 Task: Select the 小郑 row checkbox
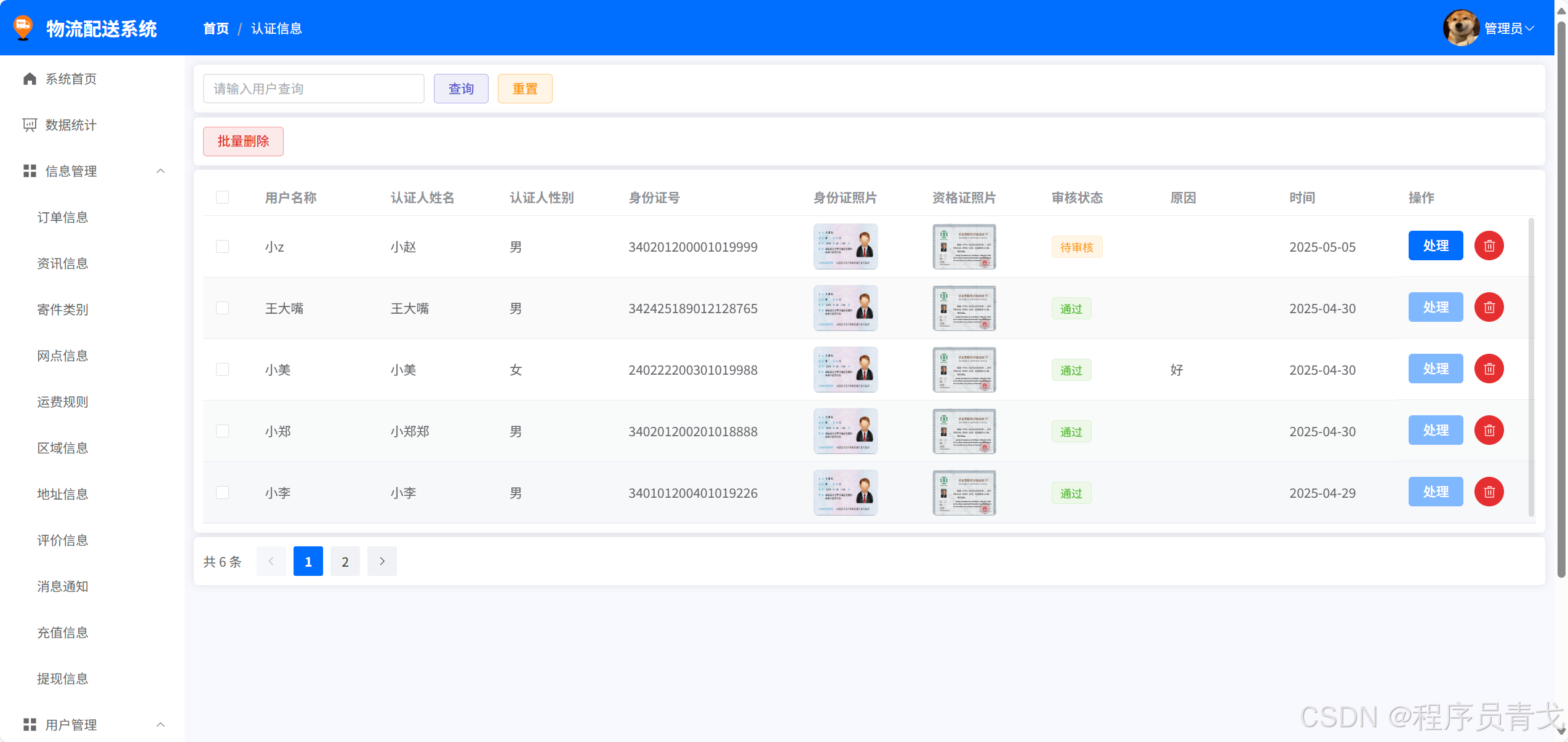(223, 431)
